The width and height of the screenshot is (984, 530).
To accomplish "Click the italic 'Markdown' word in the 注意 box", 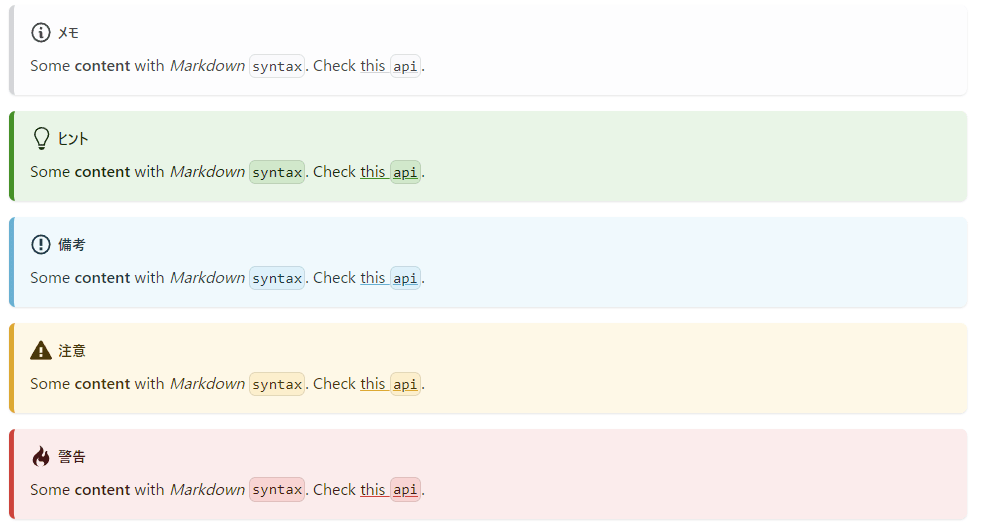I will click(208, 384).
